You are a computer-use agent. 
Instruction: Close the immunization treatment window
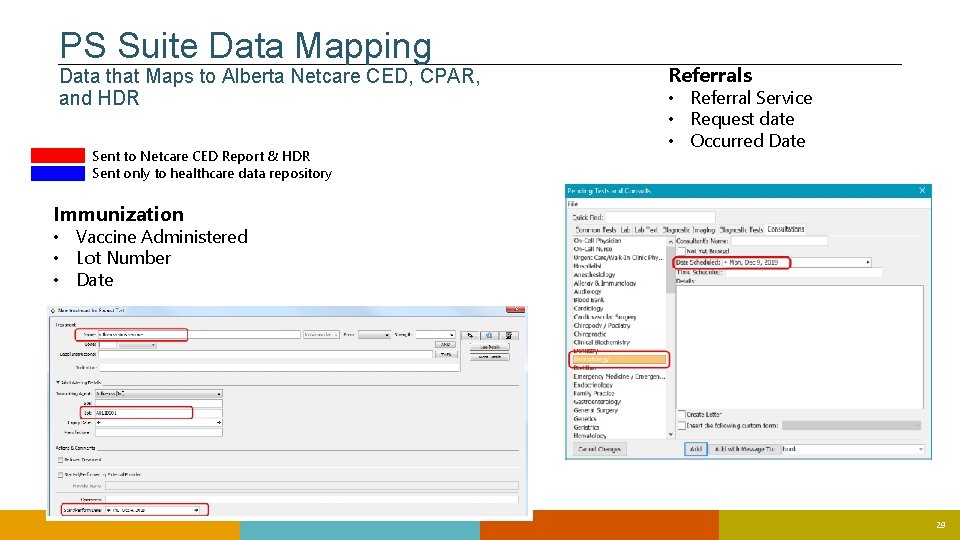pyautogui.click(x=516, y=310)
